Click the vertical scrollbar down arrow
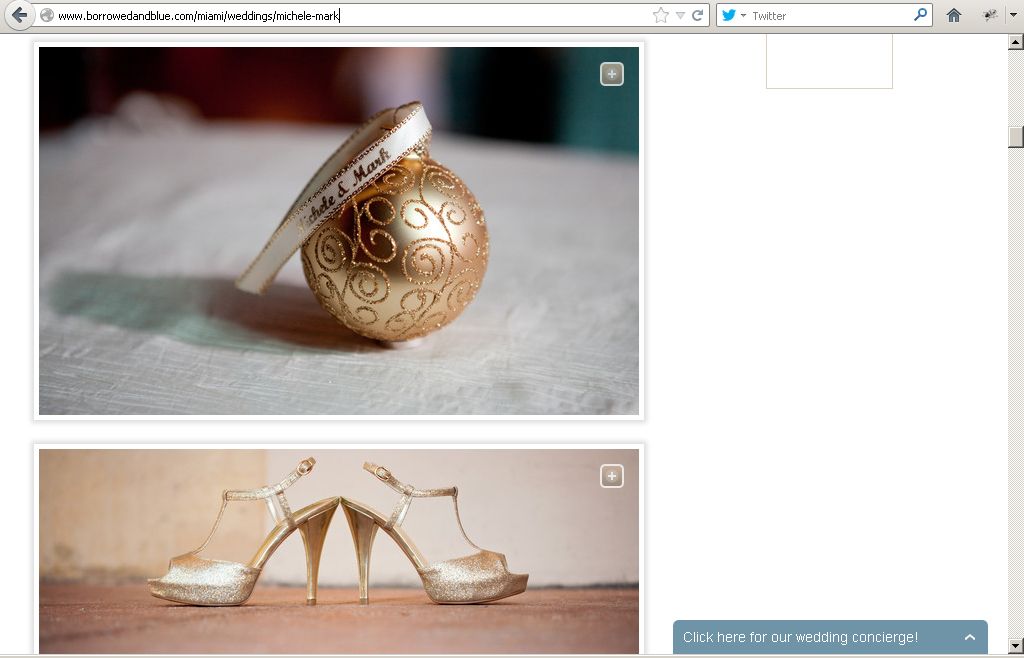The image size is (1024, 658). point(1016,646)
